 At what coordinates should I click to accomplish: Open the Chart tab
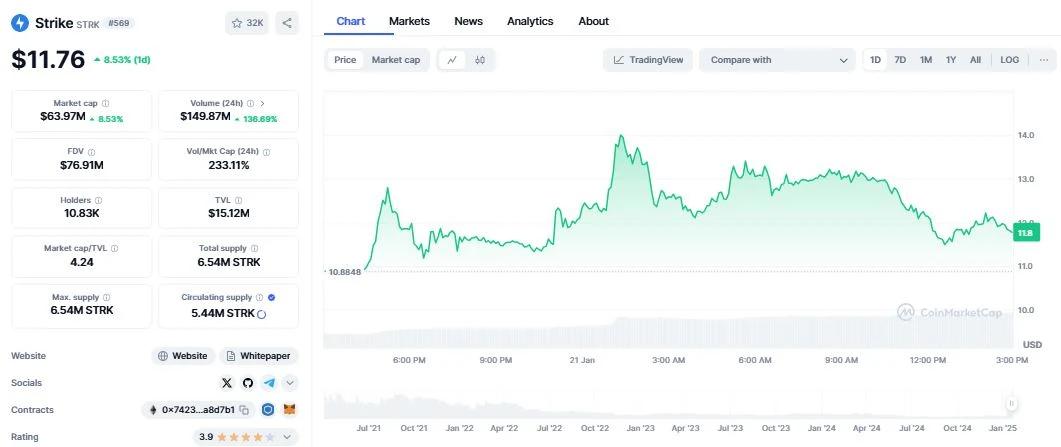tap(351, 21)
